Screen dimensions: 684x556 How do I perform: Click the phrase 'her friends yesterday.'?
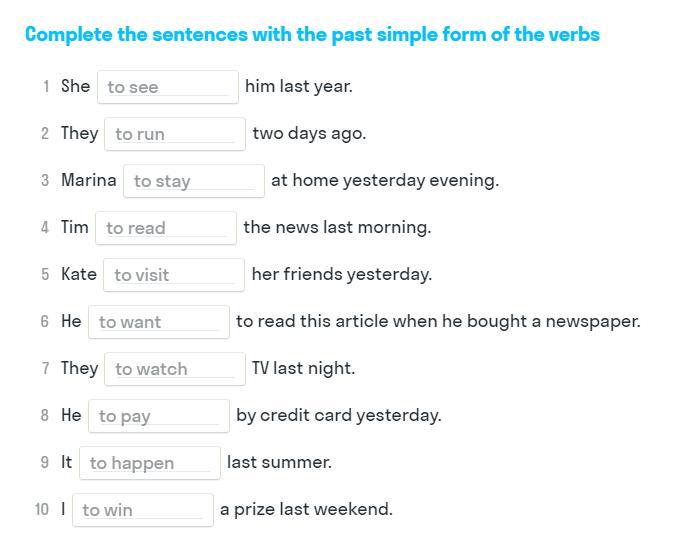coord(341,275)
